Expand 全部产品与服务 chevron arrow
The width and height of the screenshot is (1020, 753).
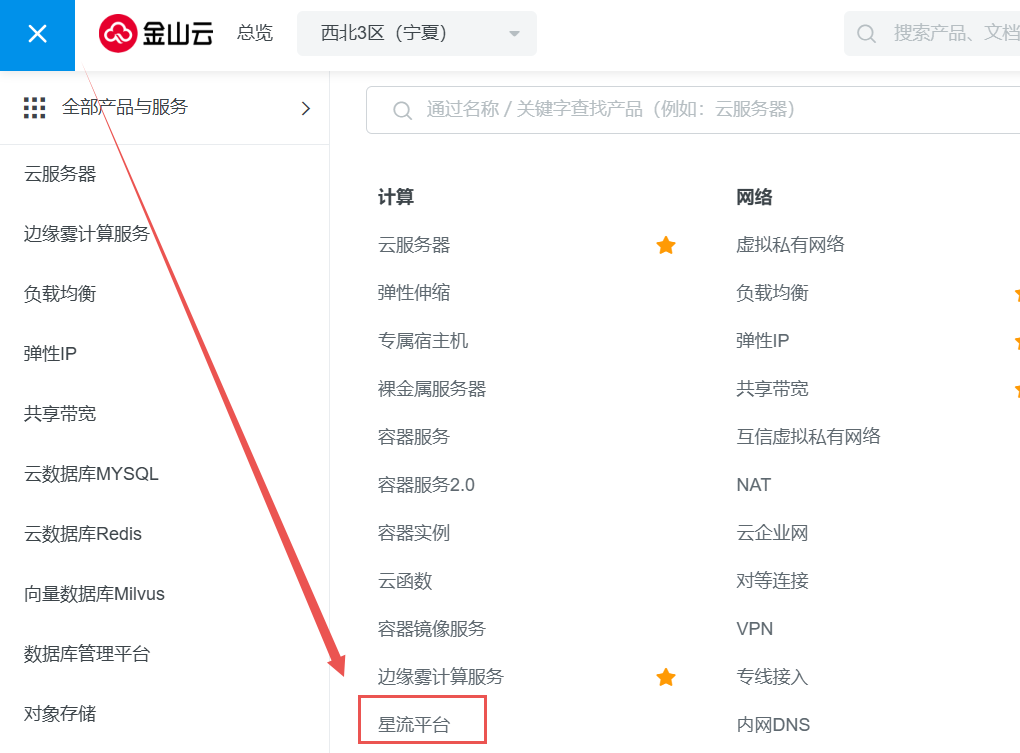306,108
